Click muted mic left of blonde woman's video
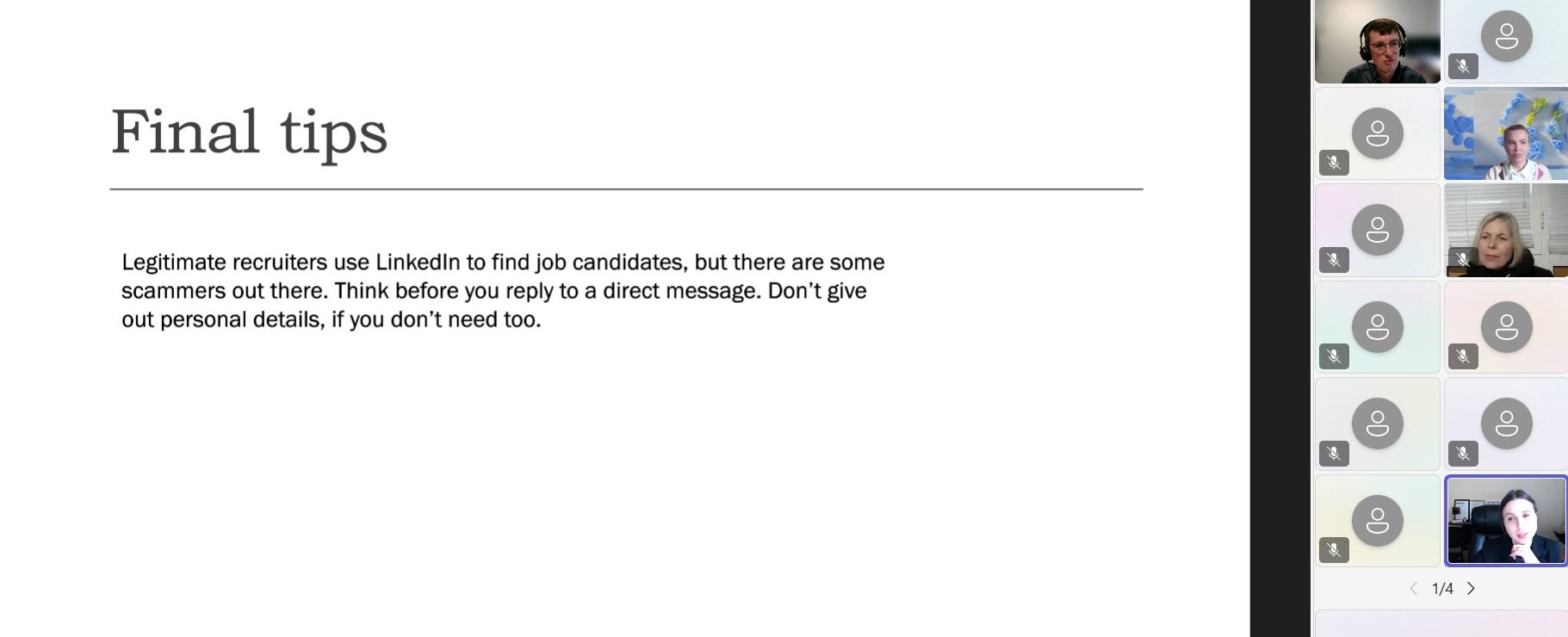The image size is (1568, 637). [1334, 259]
